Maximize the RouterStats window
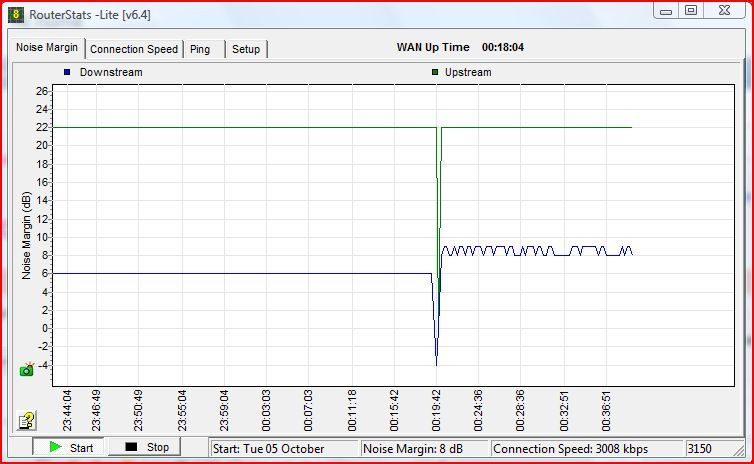754x464 pixels. coord(691,10)
